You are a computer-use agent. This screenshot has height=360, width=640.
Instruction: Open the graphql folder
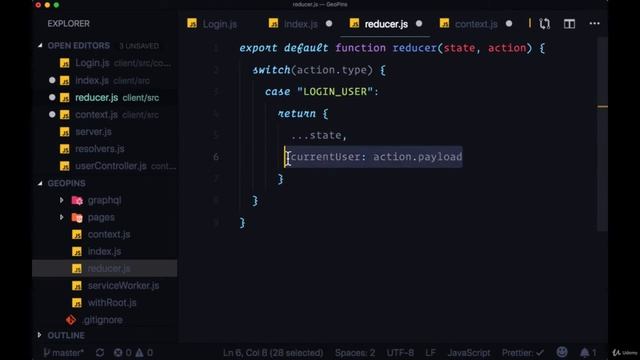pos(104,200)
